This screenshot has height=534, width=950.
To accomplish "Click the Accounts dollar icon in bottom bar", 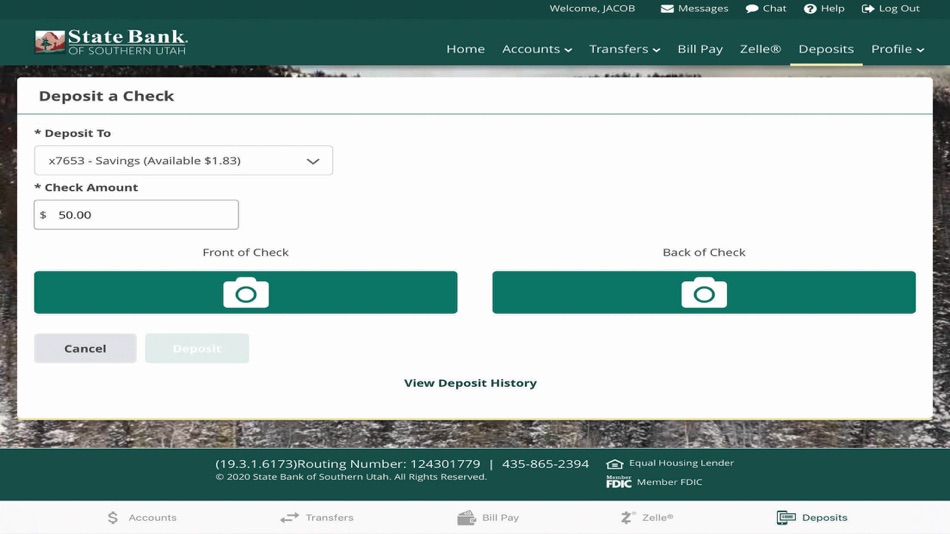I will pos(113,518).
